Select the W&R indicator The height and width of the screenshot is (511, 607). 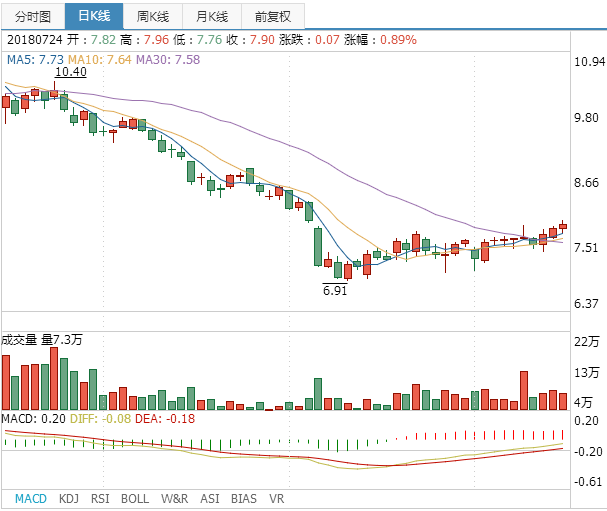pos(175,499)
